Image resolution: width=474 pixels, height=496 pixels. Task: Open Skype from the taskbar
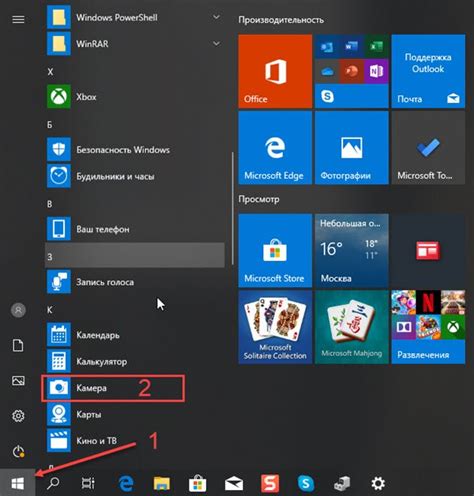coord(306,483)
